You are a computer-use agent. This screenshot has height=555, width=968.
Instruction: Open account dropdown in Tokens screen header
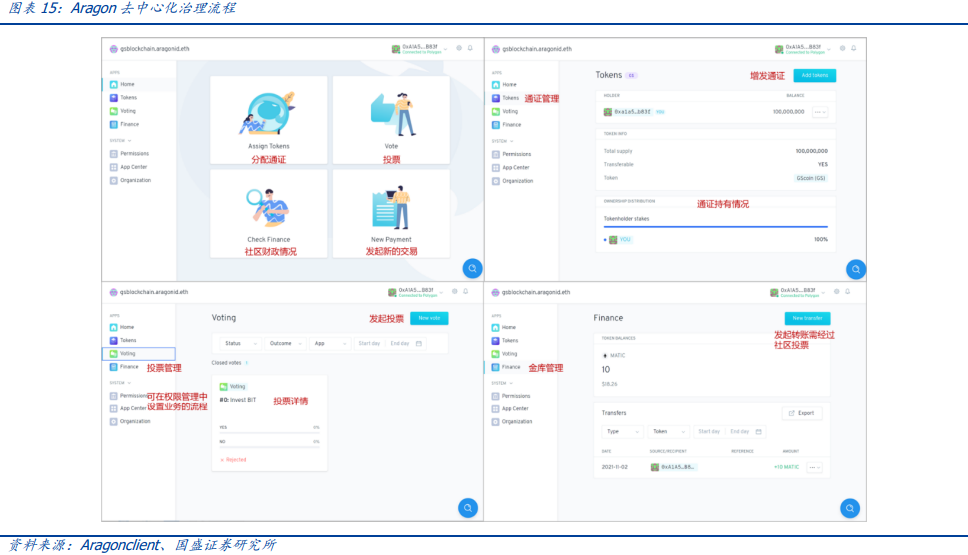(803, 49)
